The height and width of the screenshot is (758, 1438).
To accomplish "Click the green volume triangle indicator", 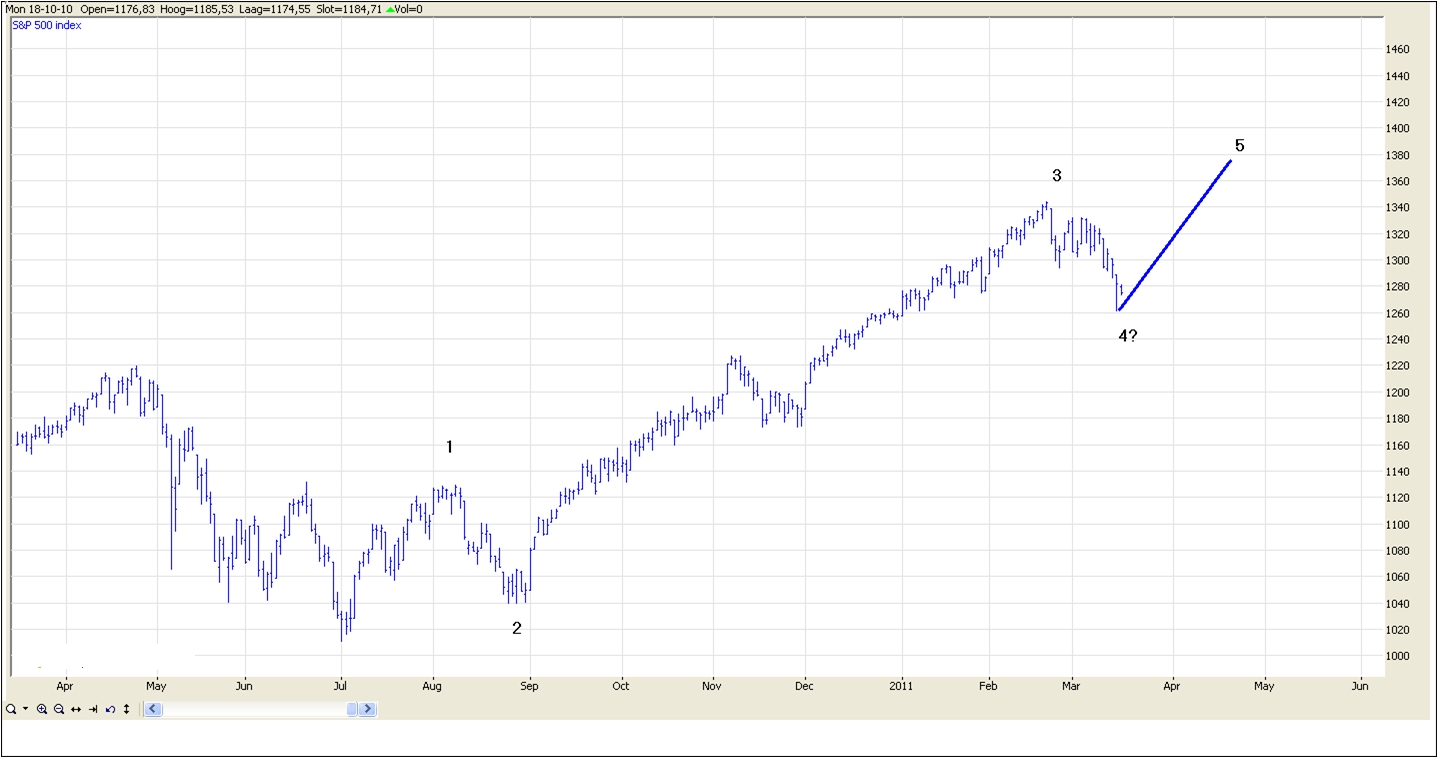I will [391, 9].
